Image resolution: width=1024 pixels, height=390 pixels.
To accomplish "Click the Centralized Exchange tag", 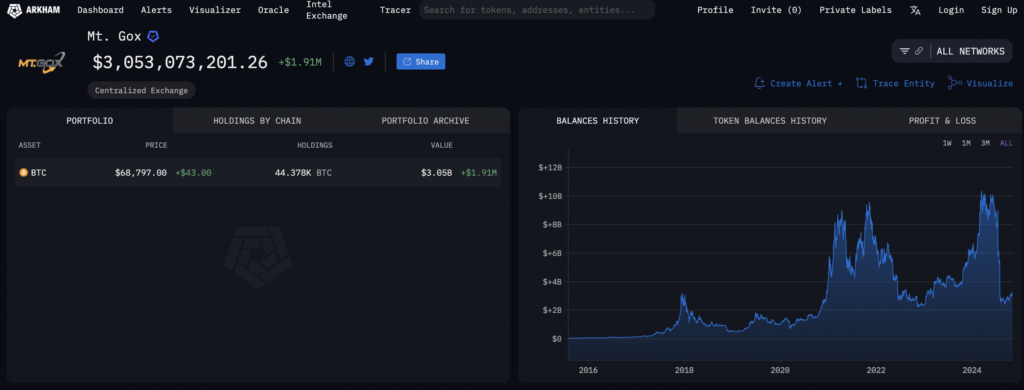I will pyautogui.click(x=141, y=91).
